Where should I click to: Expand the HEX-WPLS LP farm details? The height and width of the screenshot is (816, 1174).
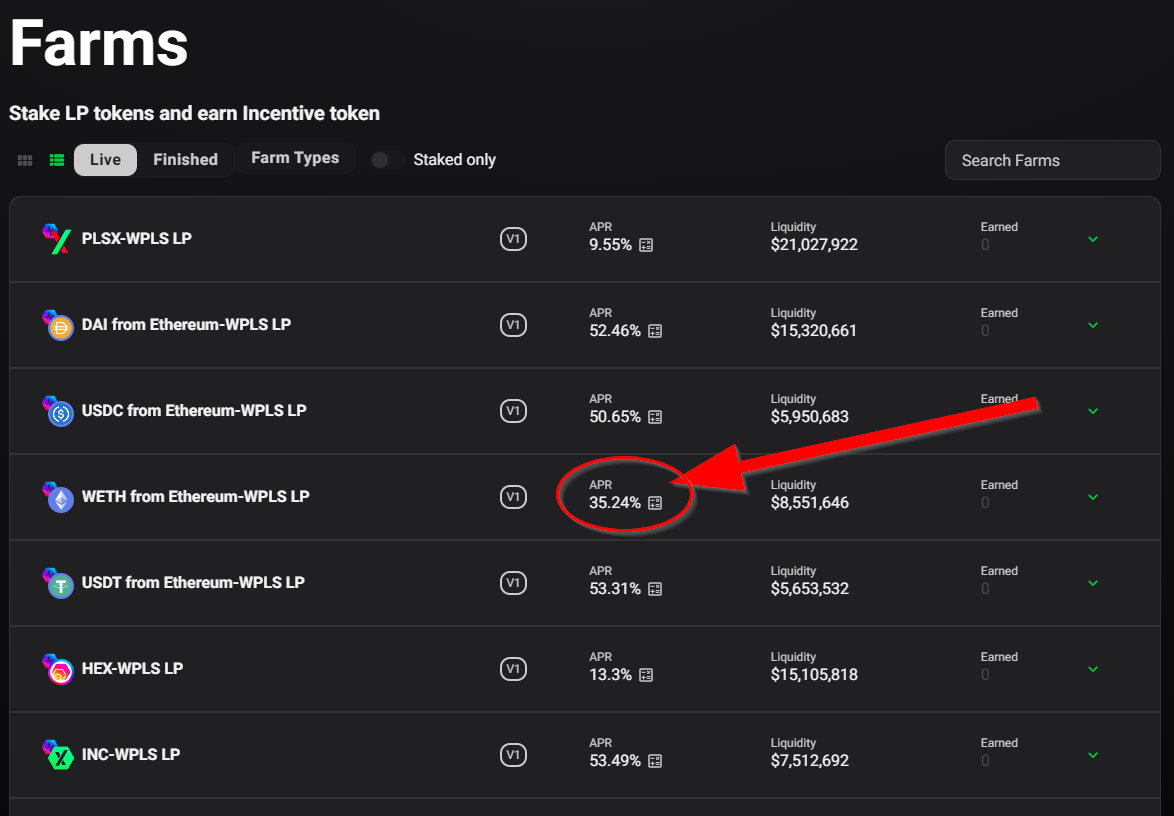(1093, 670)
